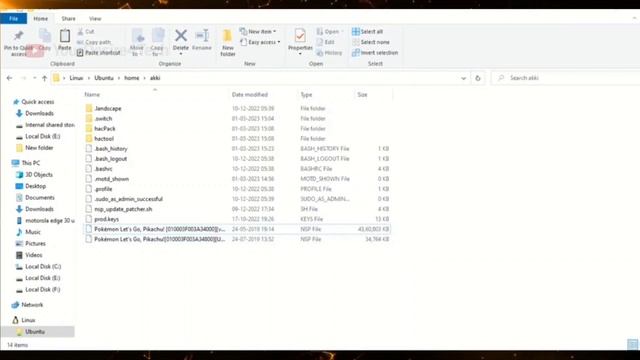Open the Easy access dropdown
This screenshot has height=360, width=640.
coord(260,42)
